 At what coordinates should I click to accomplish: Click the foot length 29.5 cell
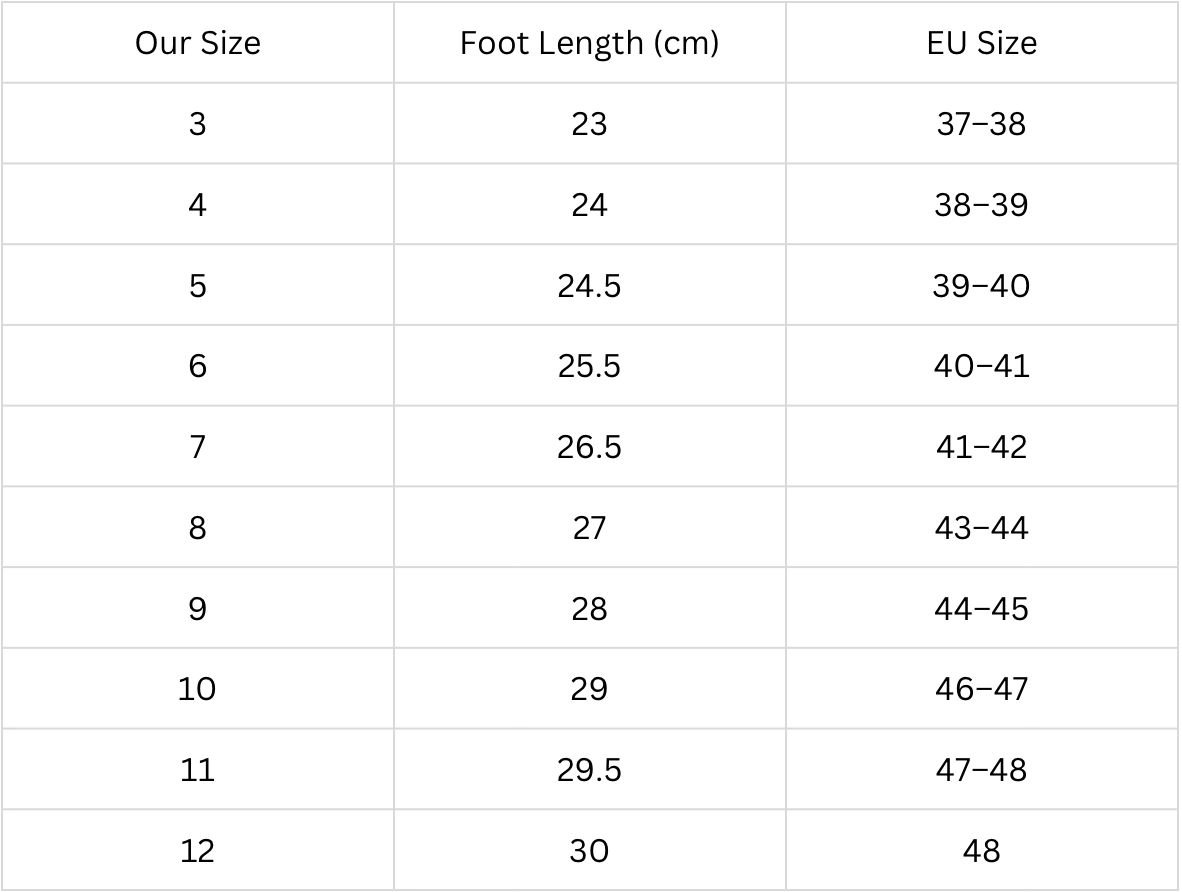coord(589,770)
